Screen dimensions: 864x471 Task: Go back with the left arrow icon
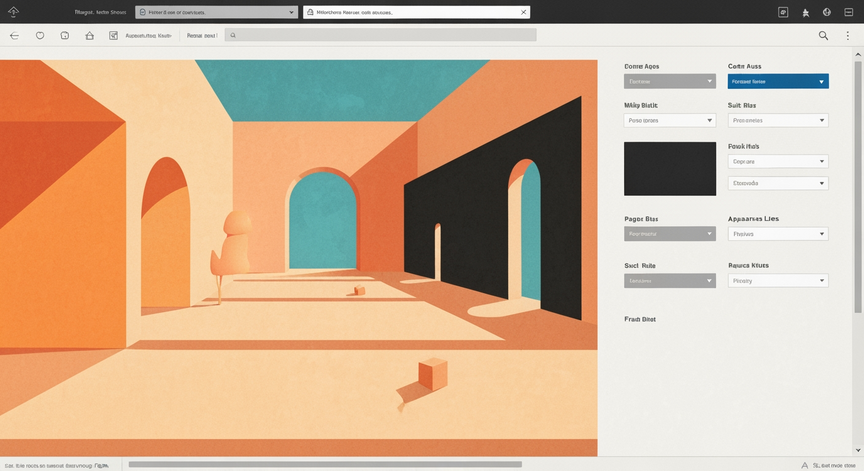click(x=14, y=36)
